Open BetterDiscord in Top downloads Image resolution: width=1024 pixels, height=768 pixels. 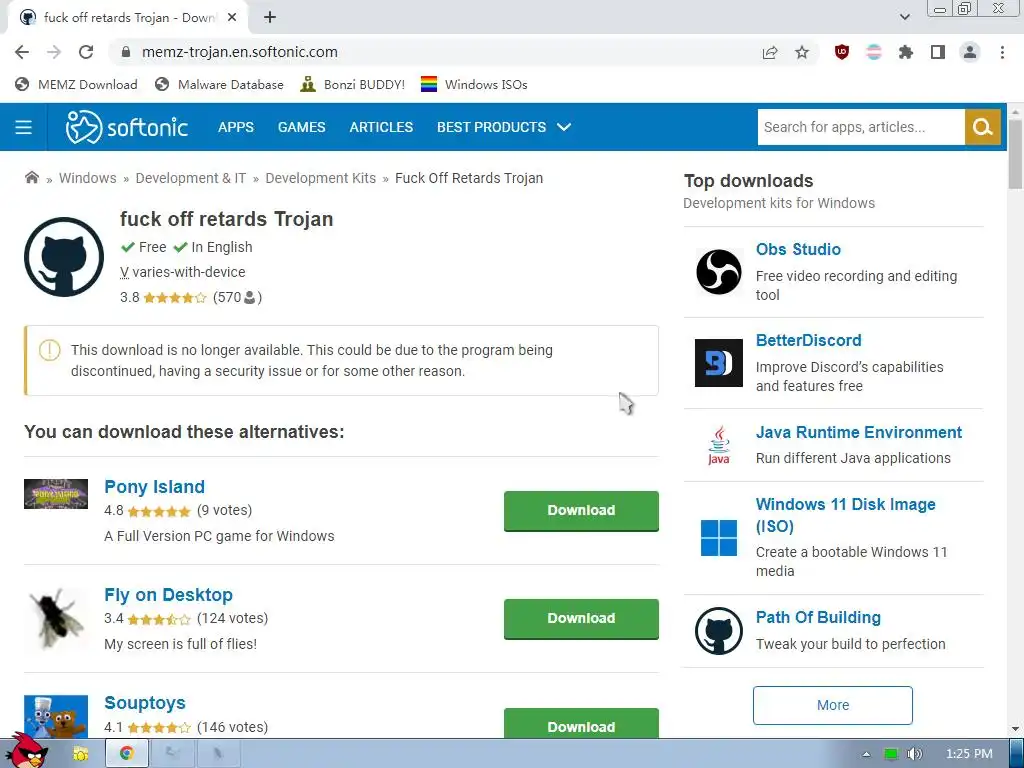pos(808,340)
